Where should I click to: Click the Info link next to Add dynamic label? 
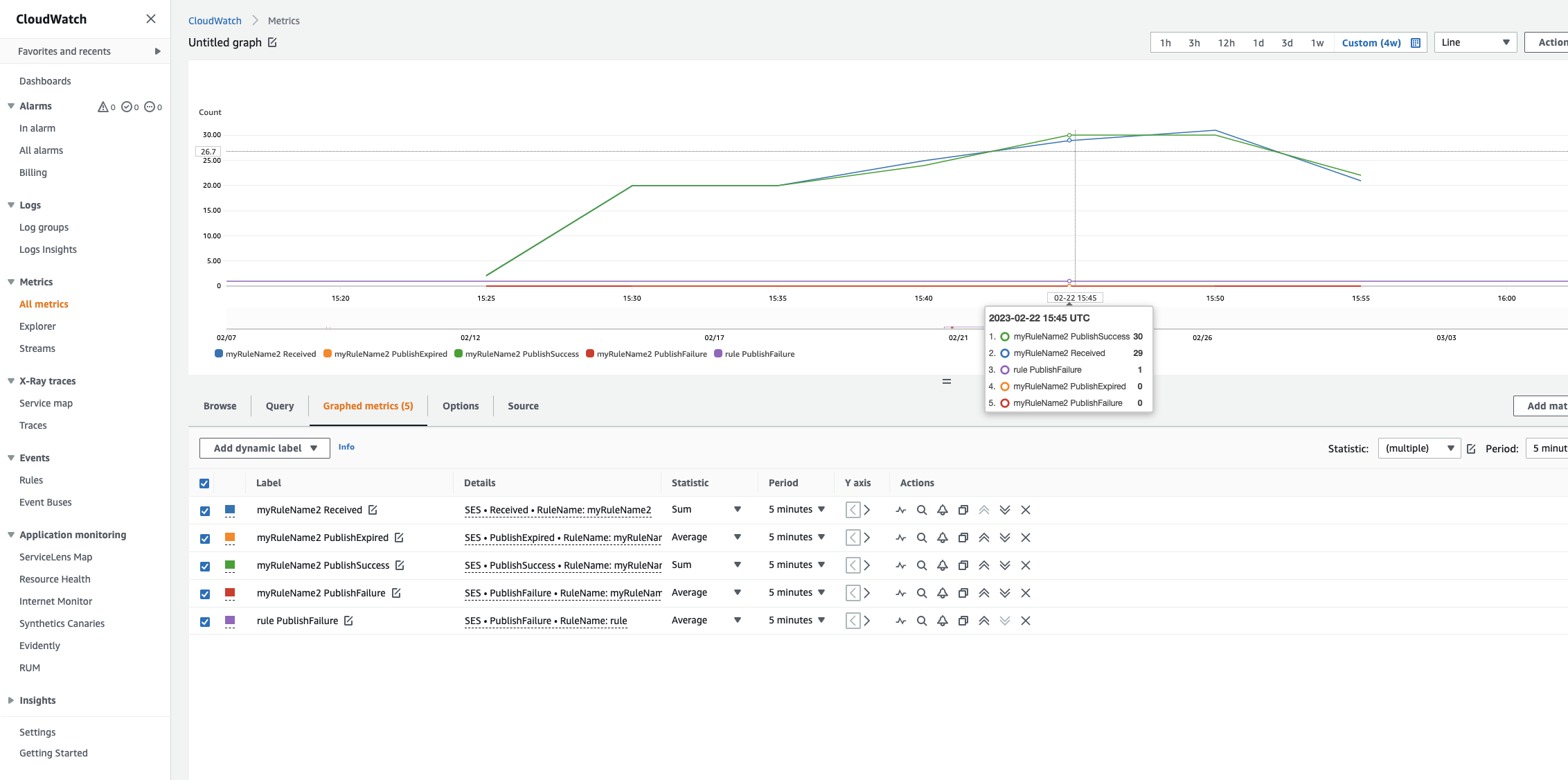tap(346, 447)
